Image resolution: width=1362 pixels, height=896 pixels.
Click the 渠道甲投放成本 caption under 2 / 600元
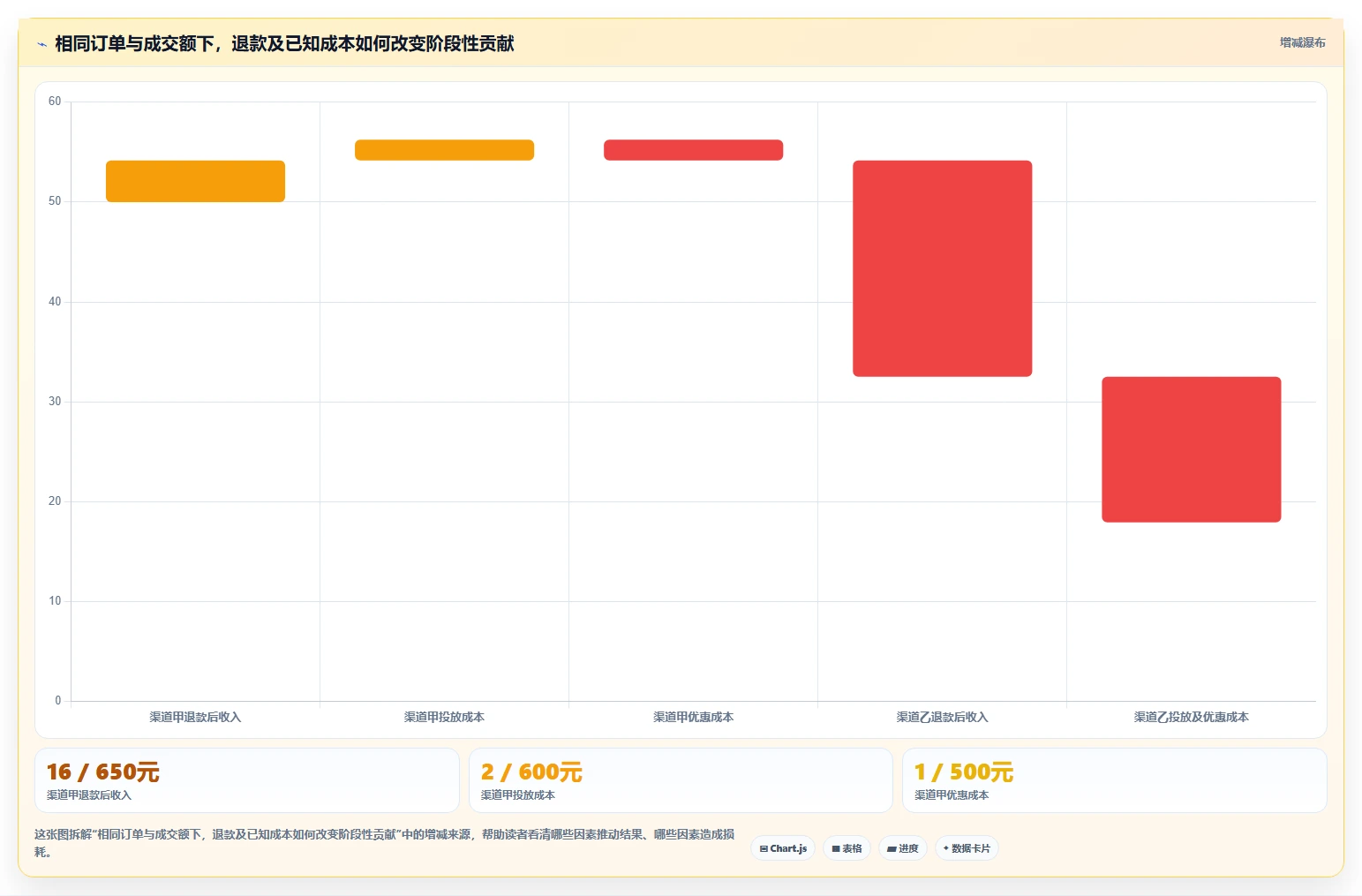tap(518, 795)
